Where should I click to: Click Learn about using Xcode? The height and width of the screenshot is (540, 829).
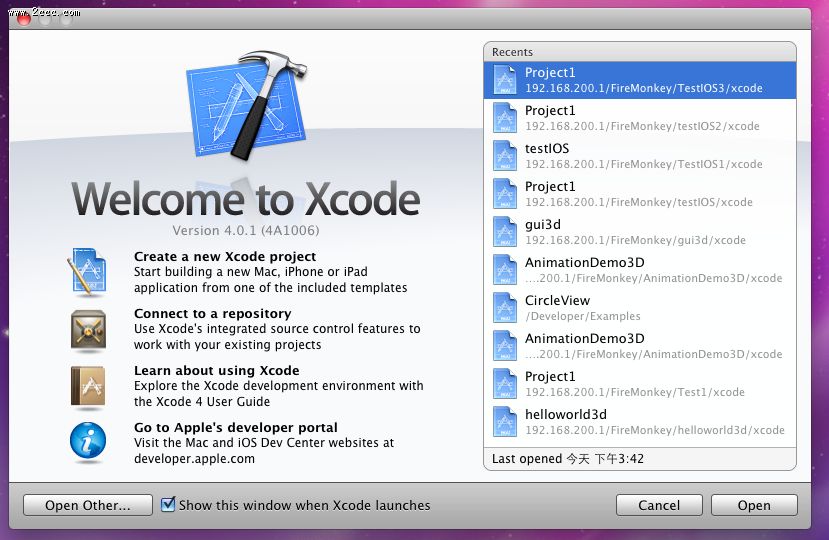pos(217,370)
